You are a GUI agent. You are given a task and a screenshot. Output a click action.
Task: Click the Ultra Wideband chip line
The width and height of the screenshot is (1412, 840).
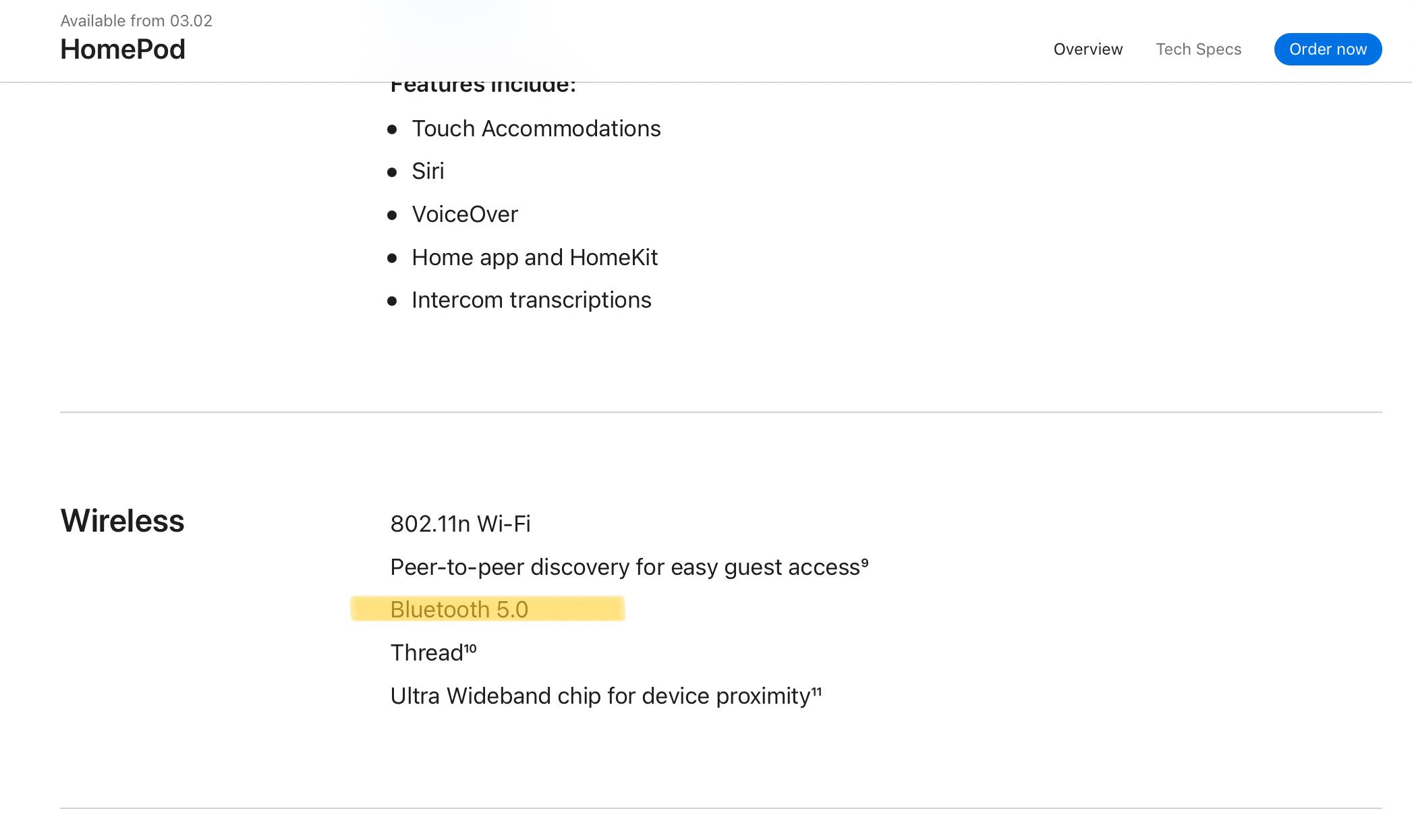600,696
